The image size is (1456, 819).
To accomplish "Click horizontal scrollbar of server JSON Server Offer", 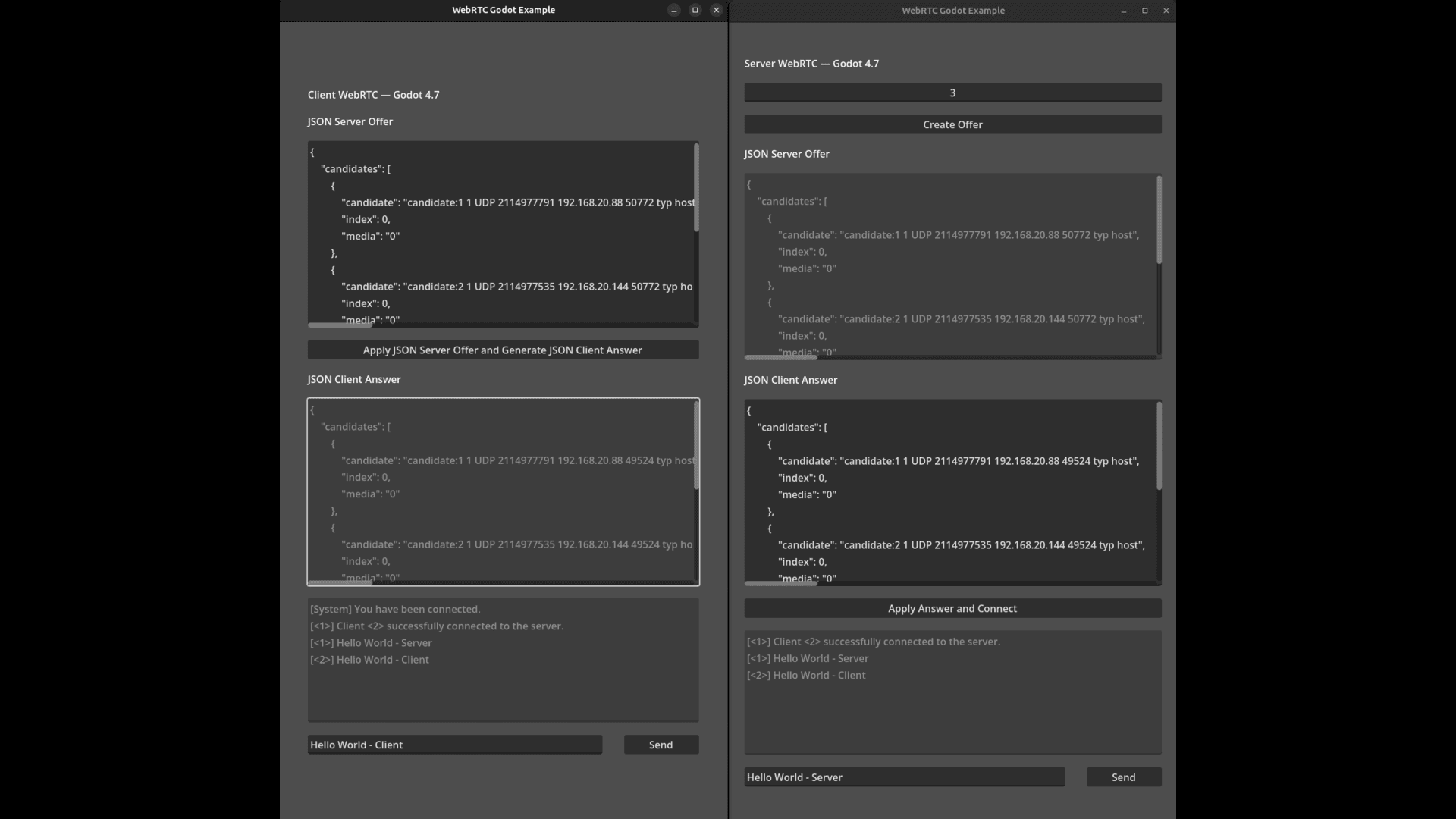I will 781,357.
